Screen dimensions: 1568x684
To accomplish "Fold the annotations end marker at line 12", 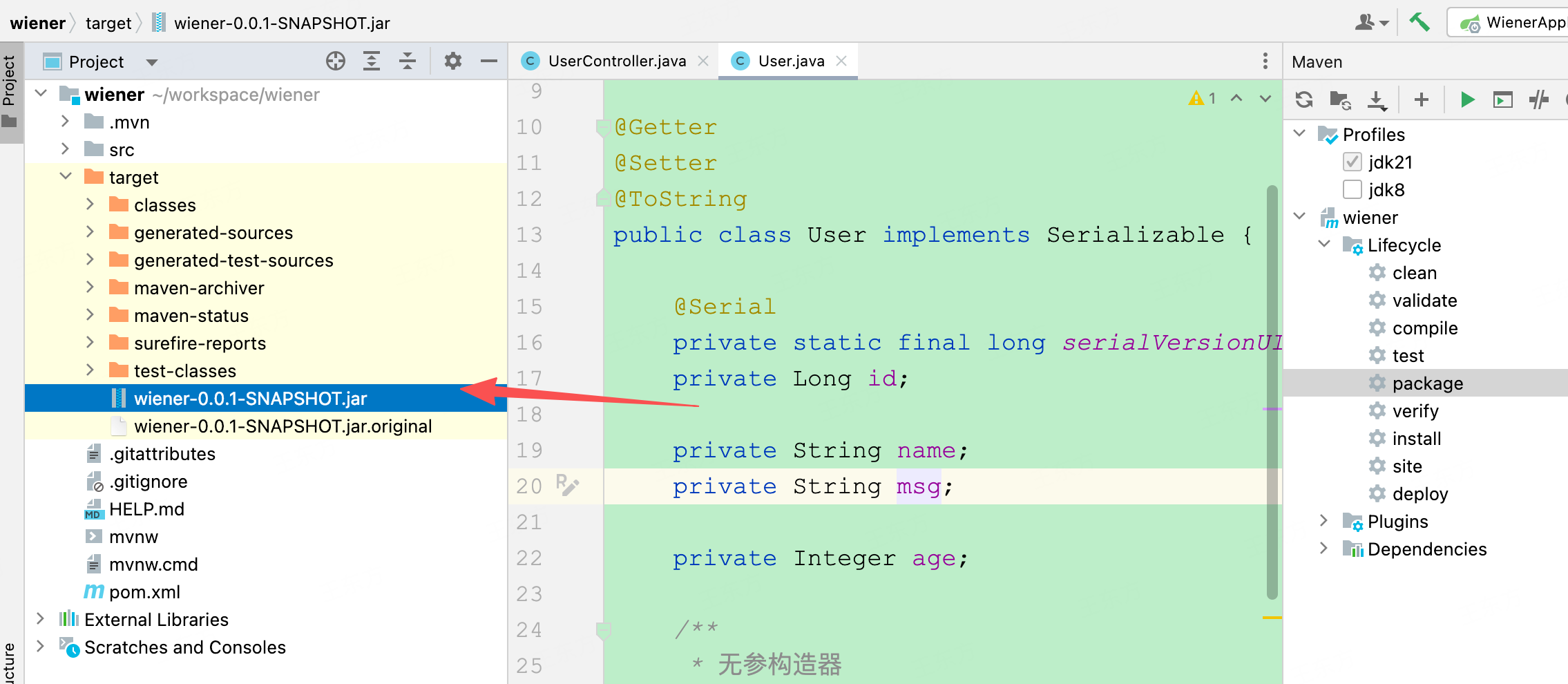I will tap(602, 199).
